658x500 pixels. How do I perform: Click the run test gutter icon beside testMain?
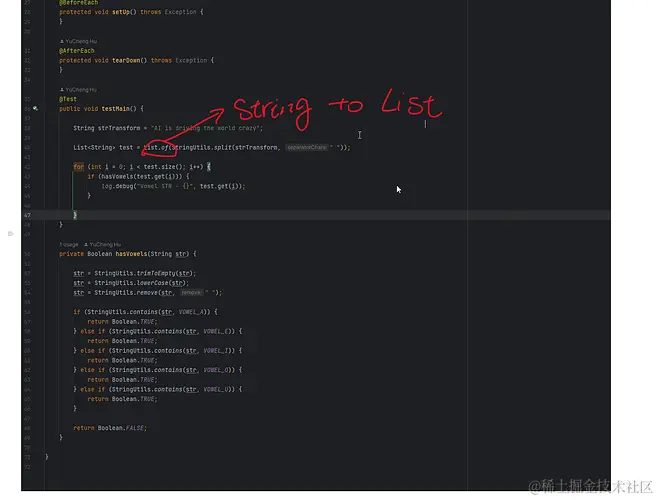35,108
